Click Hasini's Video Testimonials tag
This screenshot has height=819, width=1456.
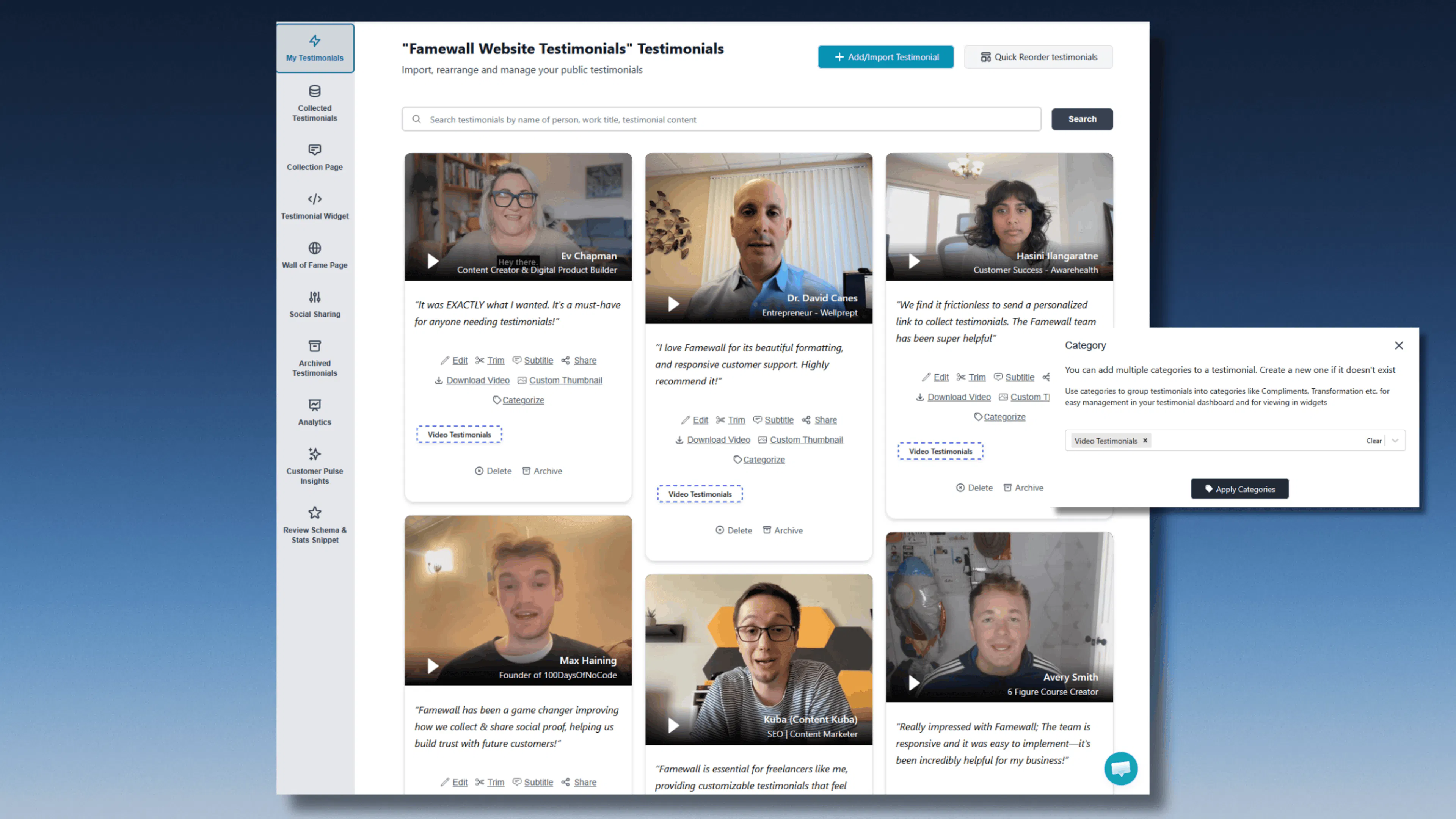[x=940, y=452]
